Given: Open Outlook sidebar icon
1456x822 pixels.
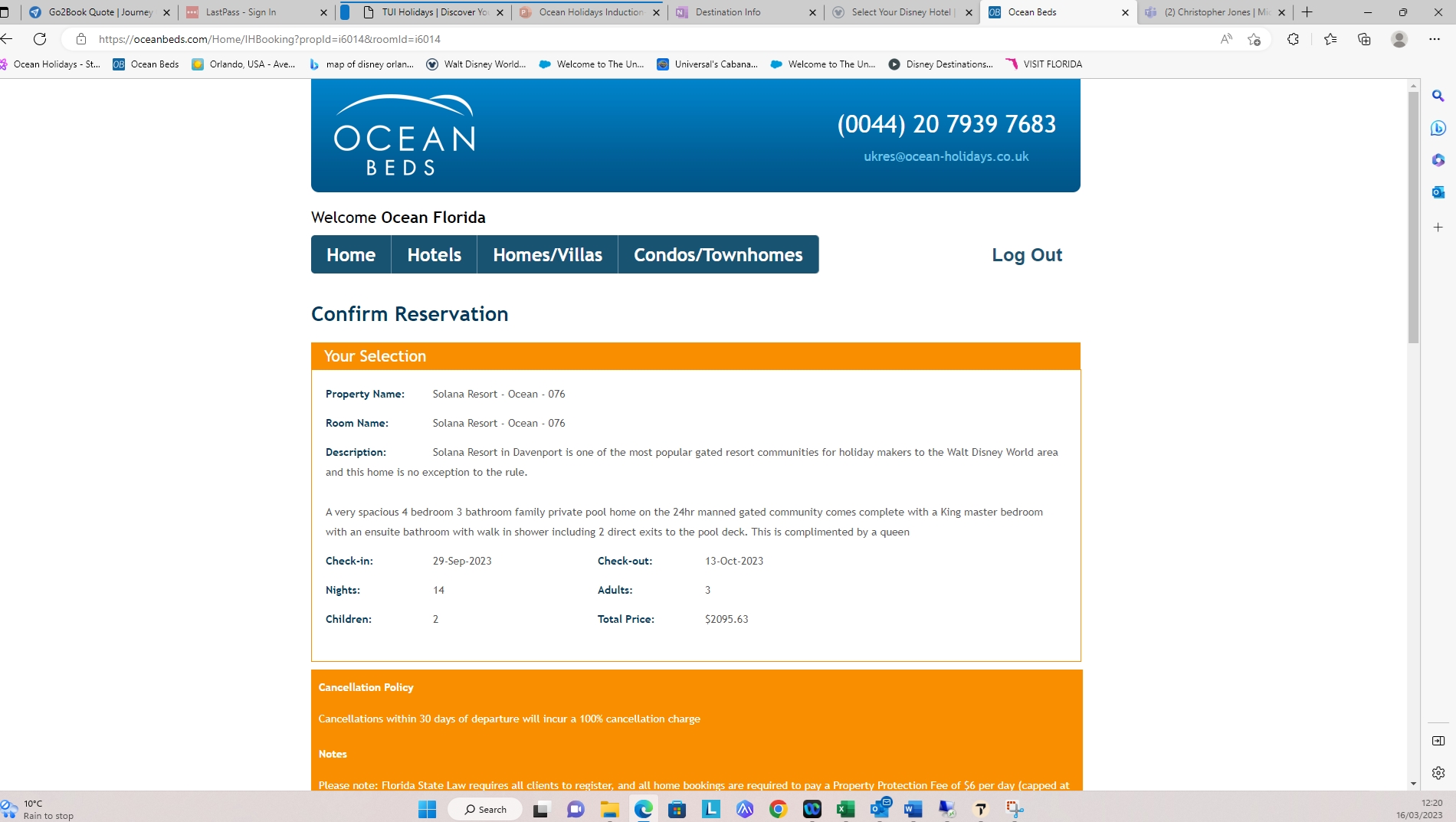Looking at the screenshot, I should coord(1438,192).
